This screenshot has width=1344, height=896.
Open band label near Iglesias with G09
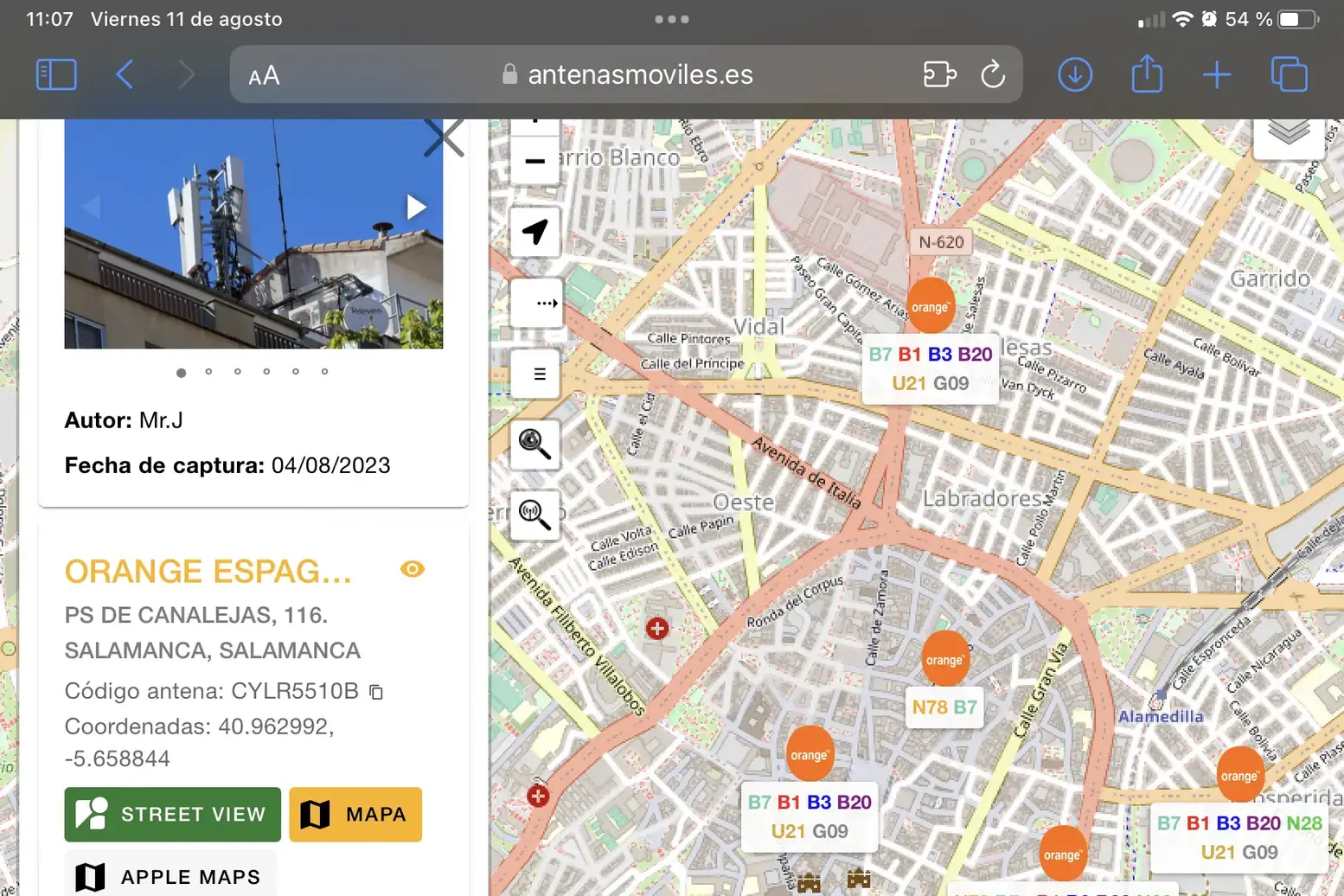(x=931, y=368)
